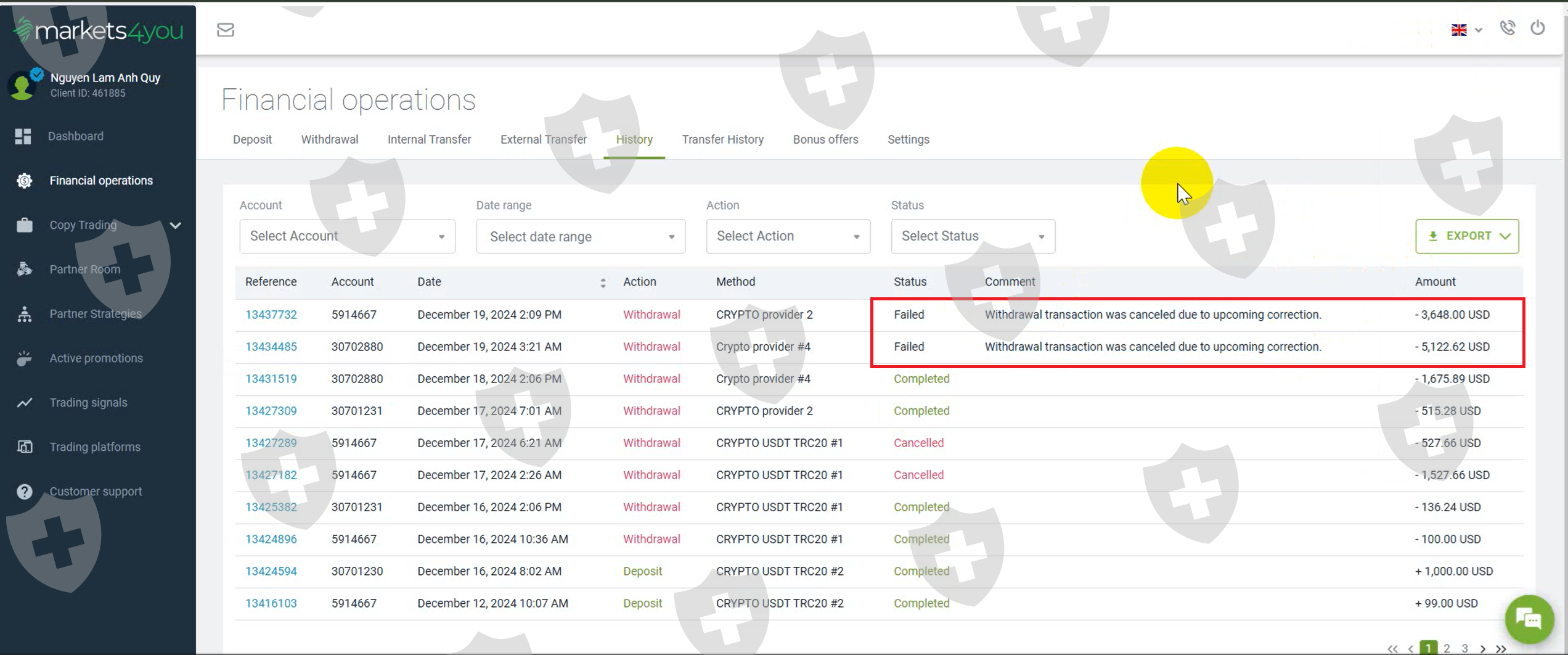Go to page 2 of results

click(x=1447, y=648)
